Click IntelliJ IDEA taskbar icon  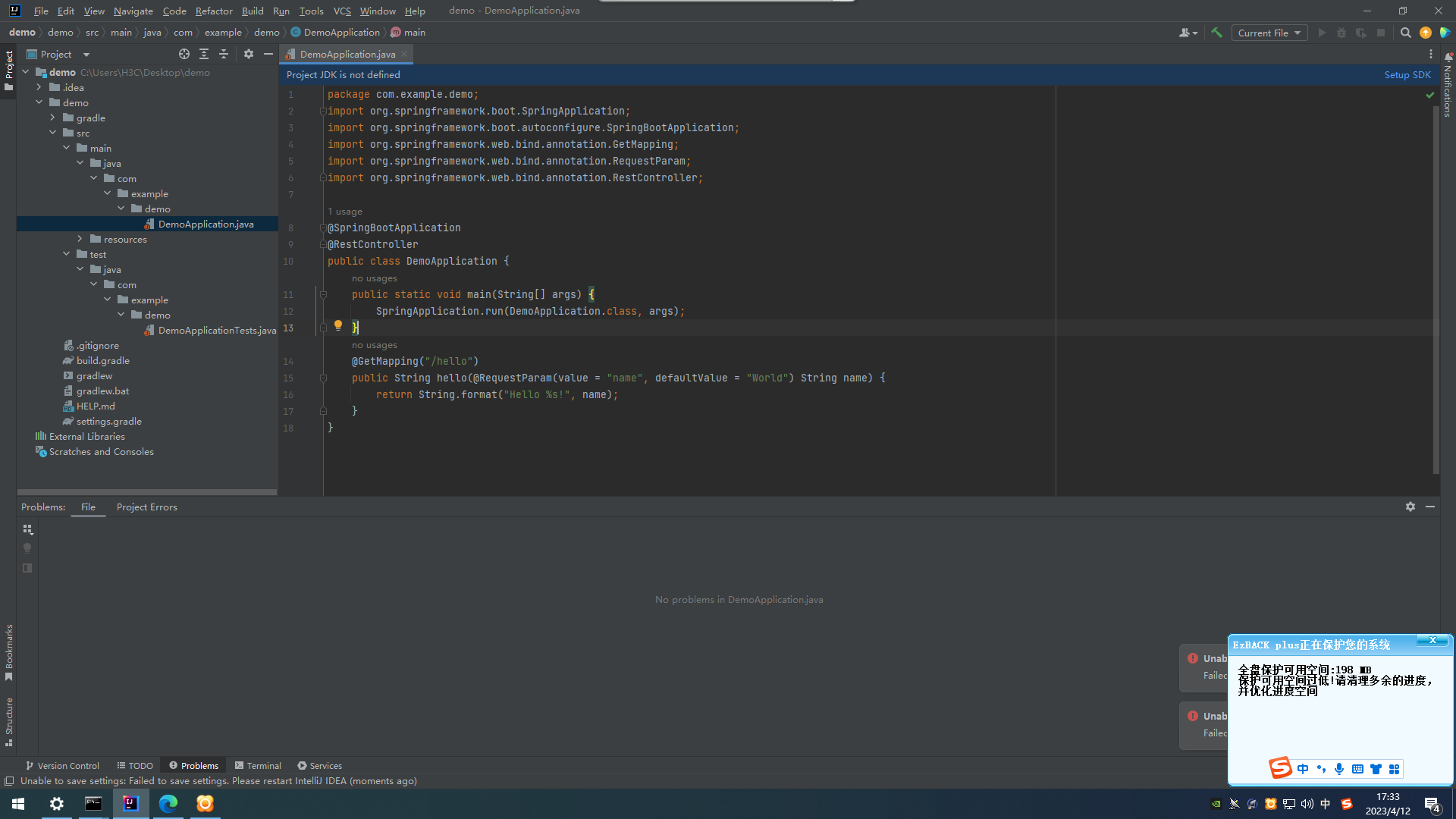pos(130,804)
